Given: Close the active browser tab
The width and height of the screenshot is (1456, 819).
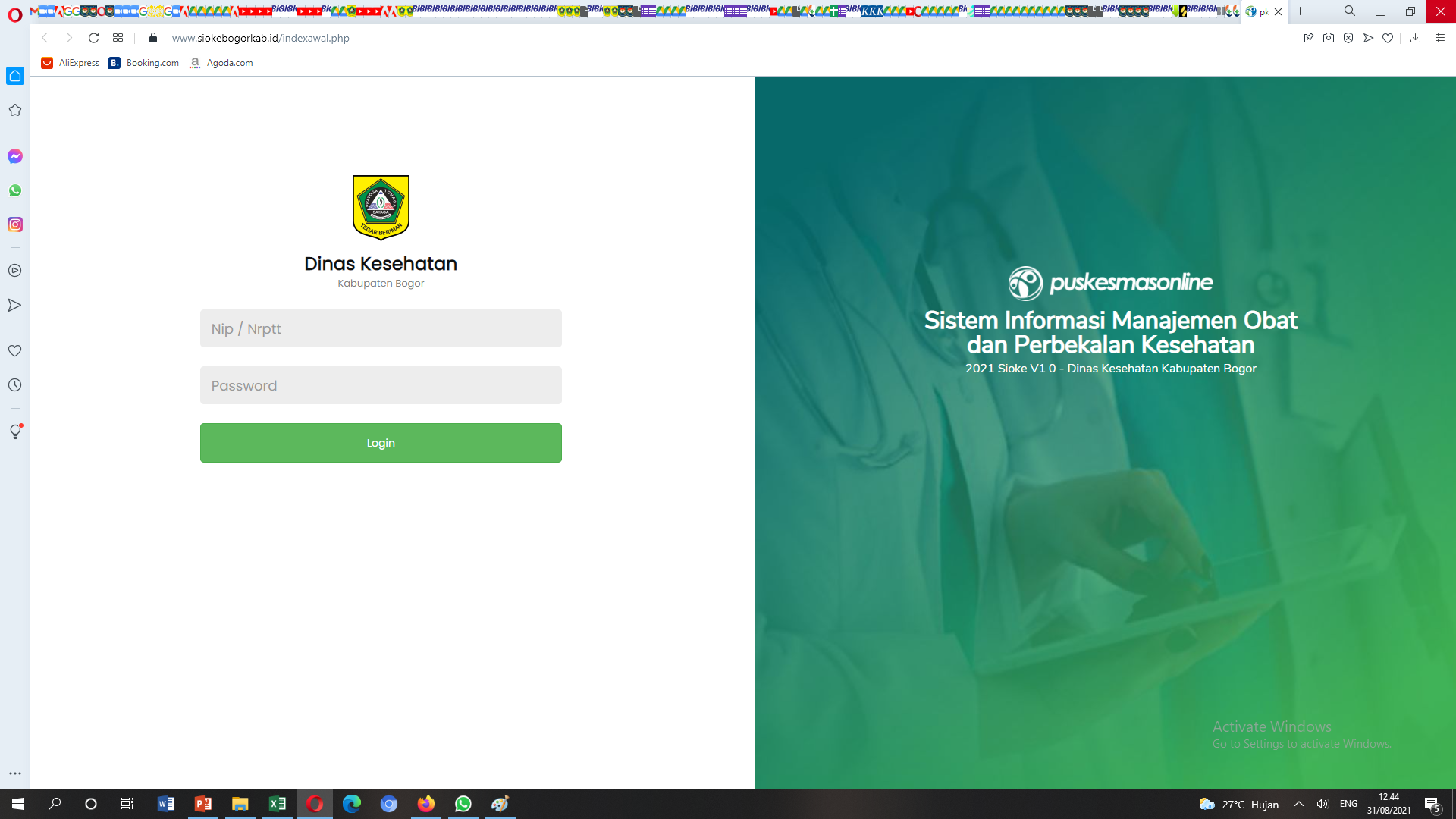Looking at the screenshot, I should coord(1279,11).
